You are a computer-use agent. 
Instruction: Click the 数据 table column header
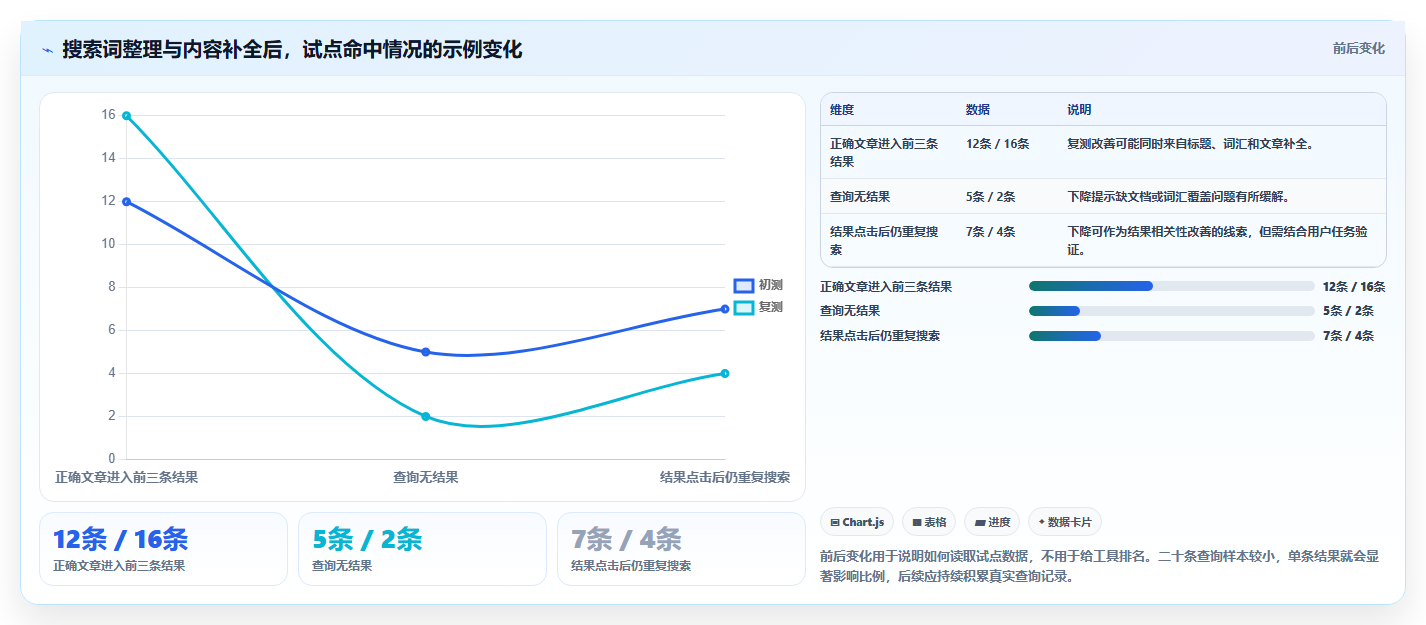click(978, 110)
